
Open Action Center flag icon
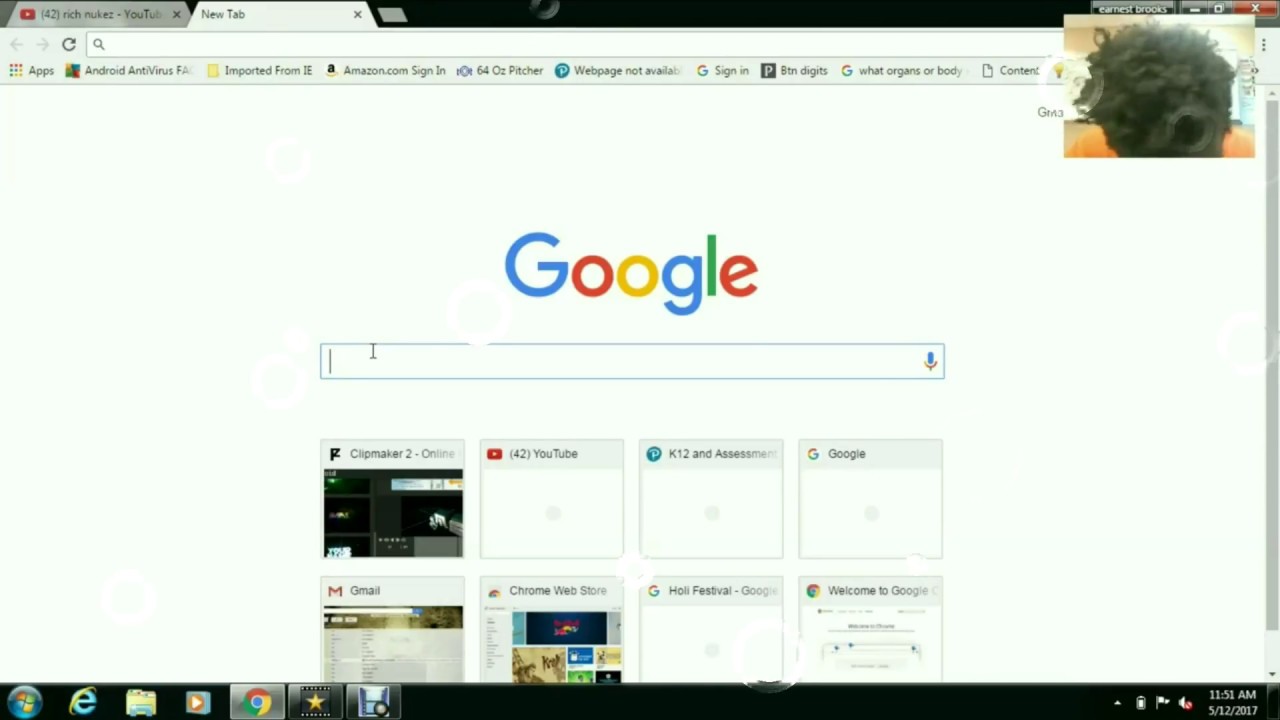1163,703
